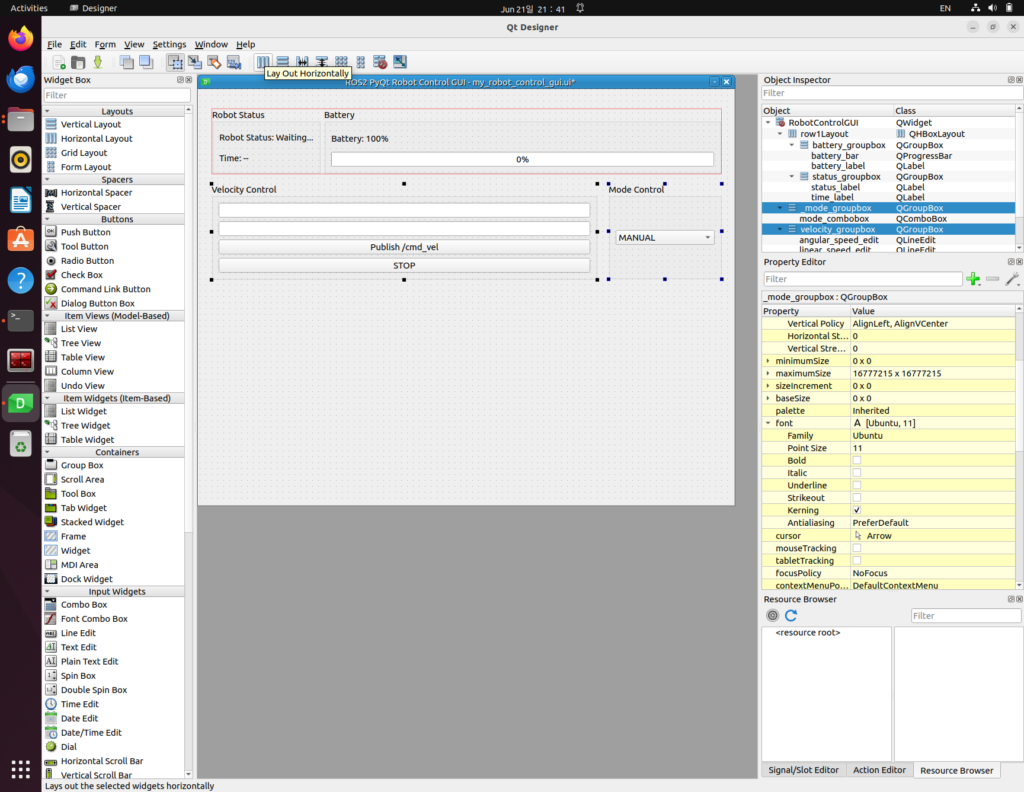Switch to the Action Editor tab
This screenshot has width=1024, height=792.
tap(879, 770)
